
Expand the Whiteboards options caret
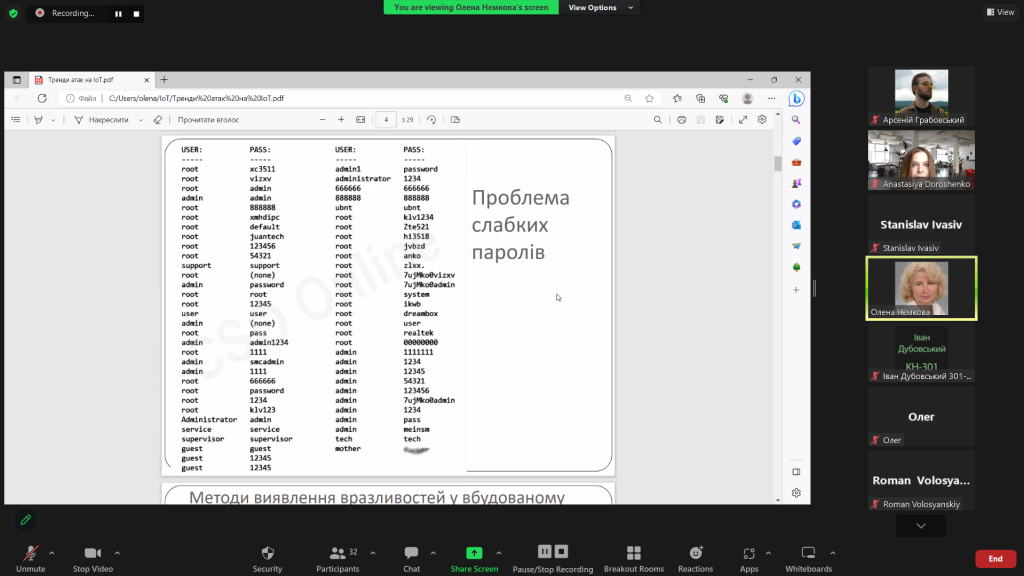pyautogui.click(x=833, y=553)
